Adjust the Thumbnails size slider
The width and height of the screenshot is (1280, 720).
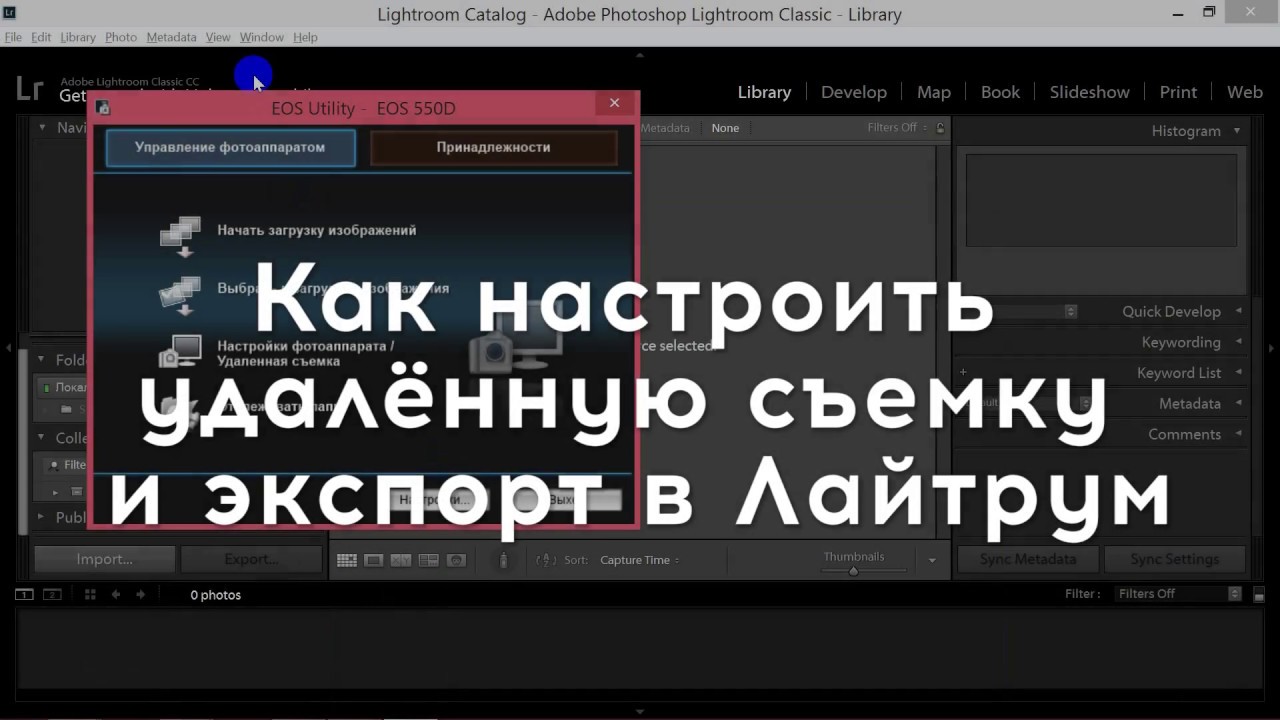[853, 571]
